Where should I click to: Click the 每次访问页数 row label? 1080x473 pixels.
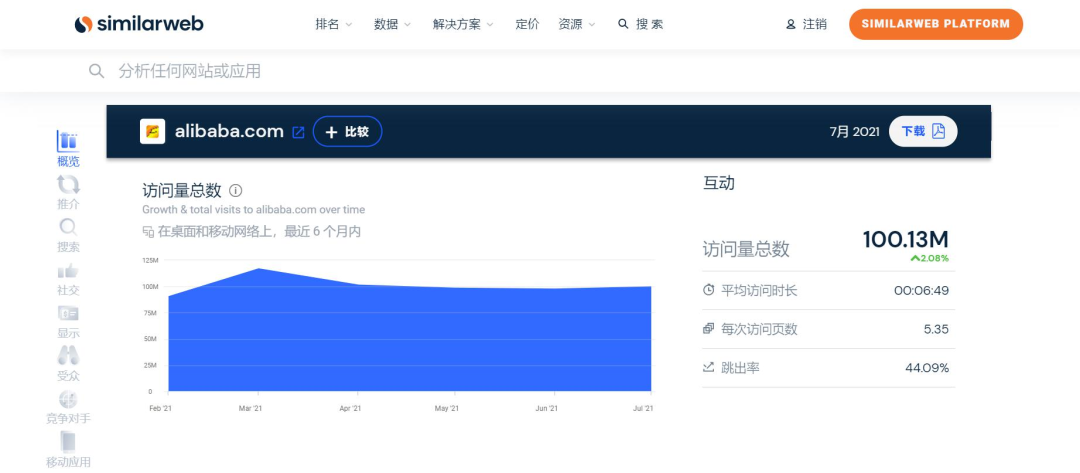[759, 329]
